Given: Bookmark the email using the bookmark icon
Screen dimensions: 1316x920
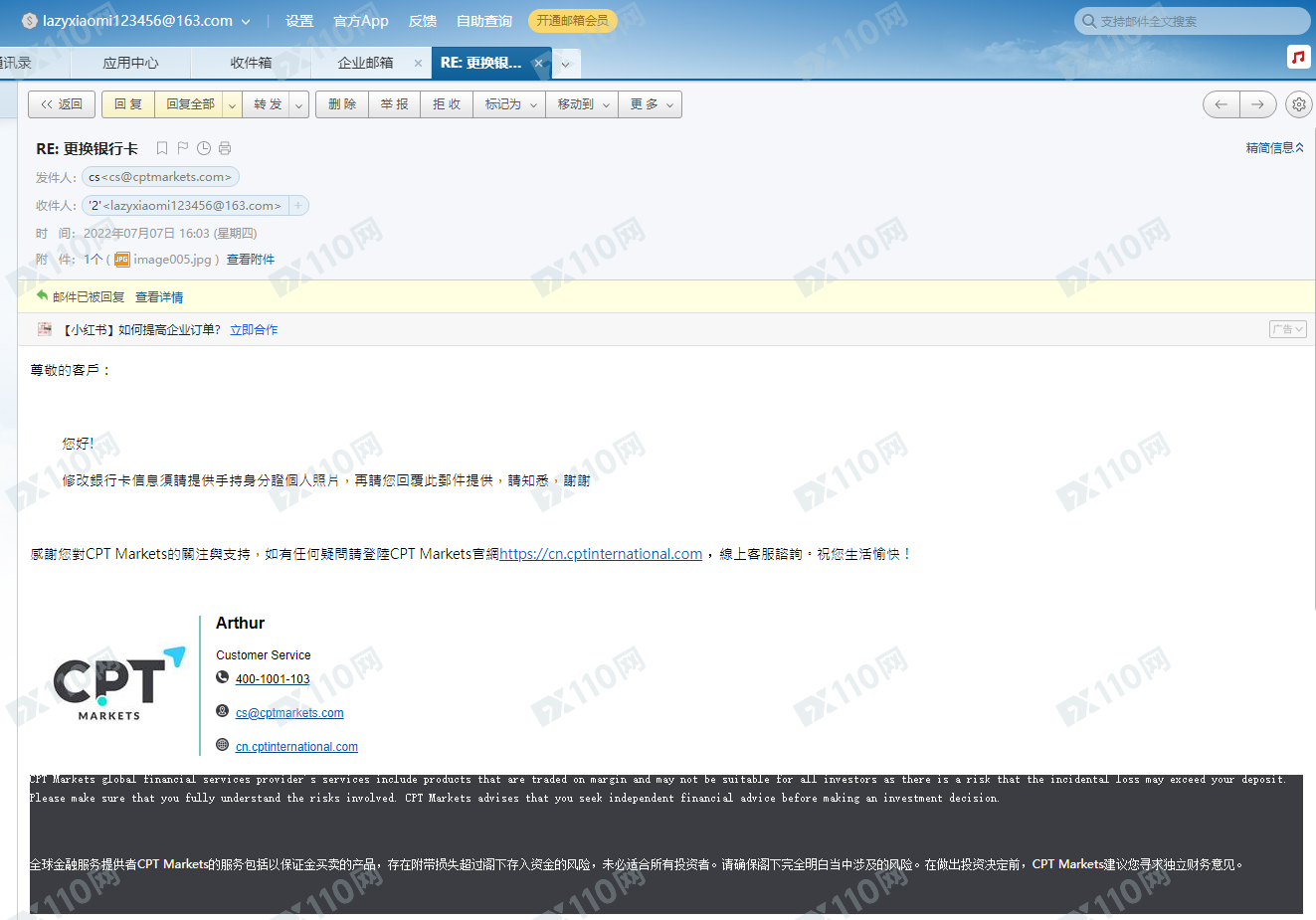Looking at the screenshot, I should coord(162,148).
